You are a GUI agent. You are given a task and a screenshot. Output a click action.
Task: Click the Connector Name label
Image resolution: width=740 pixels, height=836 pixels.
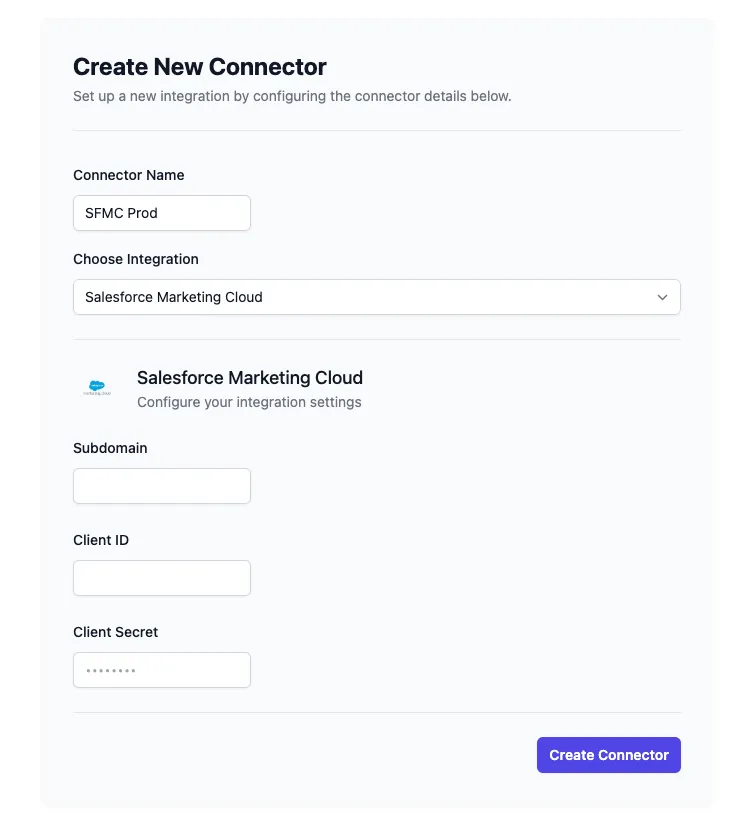(x=128, y=175)
